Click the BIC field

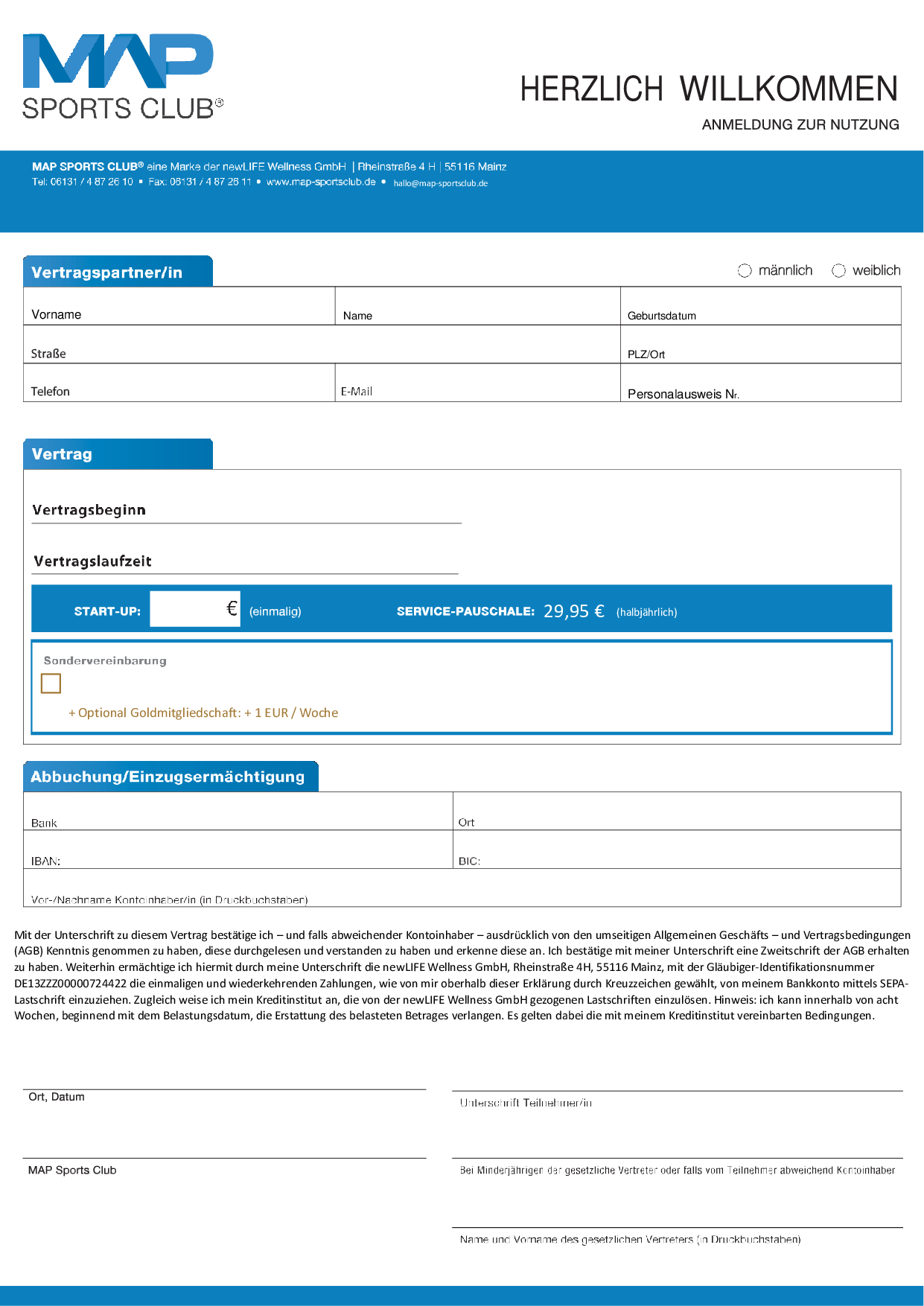pyautogui.click(x=677, y=850)
